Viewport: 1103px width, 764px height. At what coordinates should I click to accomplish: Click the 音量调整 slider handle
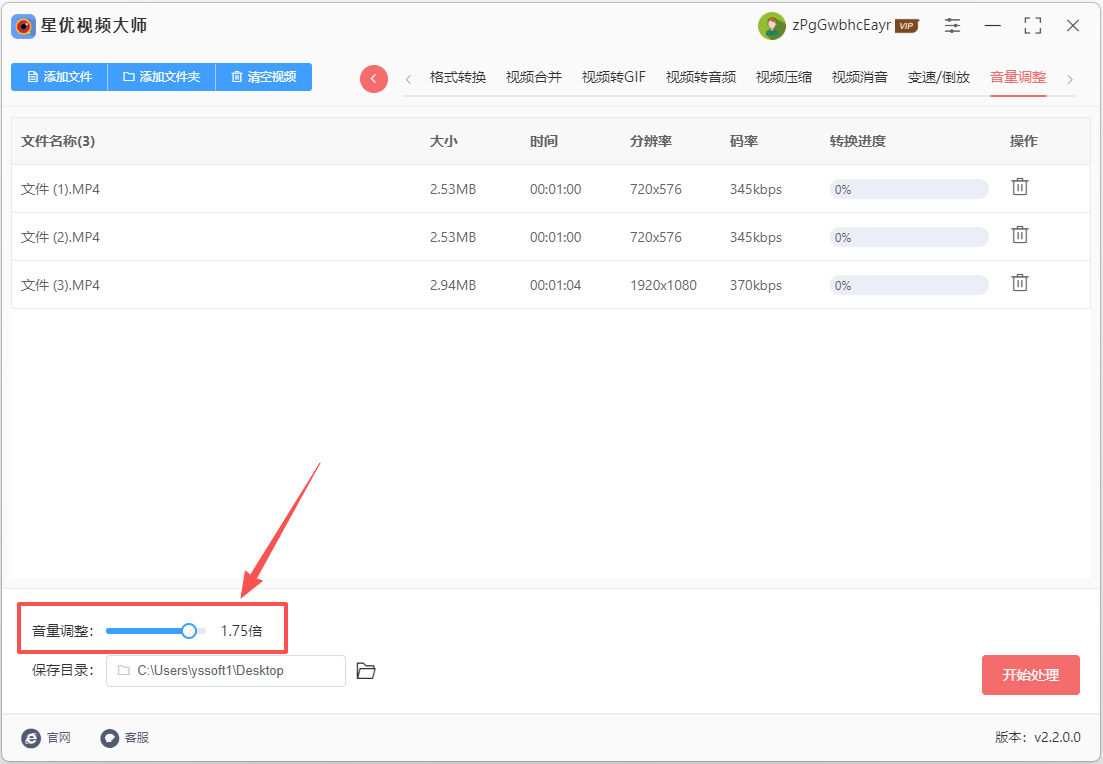tap(189, 631)
